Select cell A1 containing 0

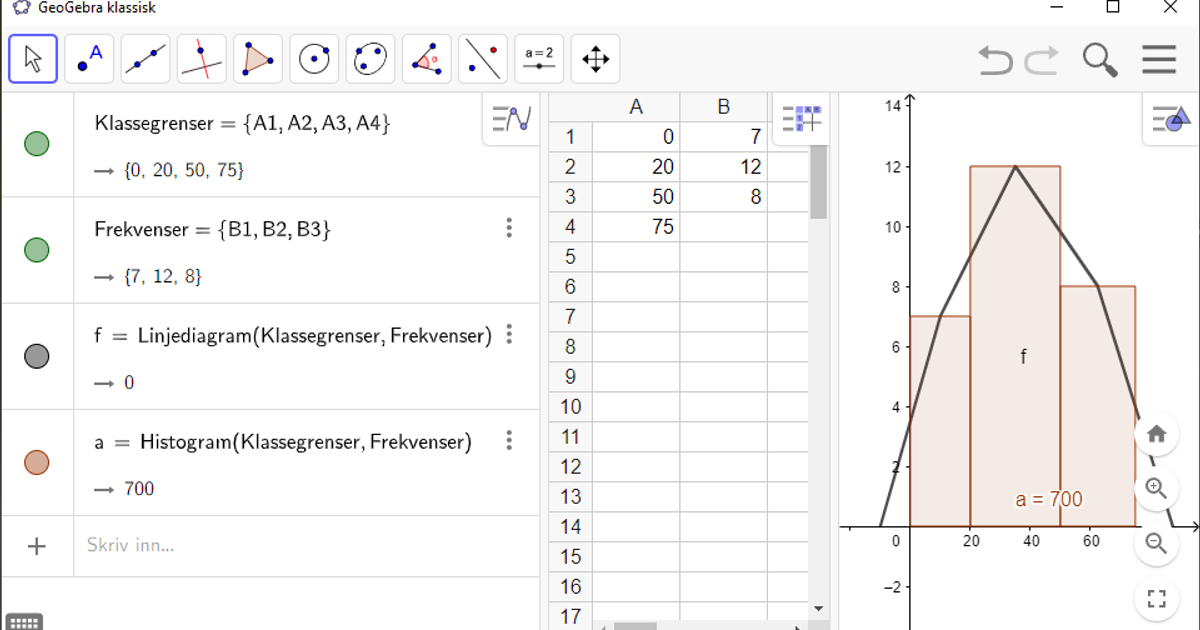pyautogui.click(x=636, y=137)
